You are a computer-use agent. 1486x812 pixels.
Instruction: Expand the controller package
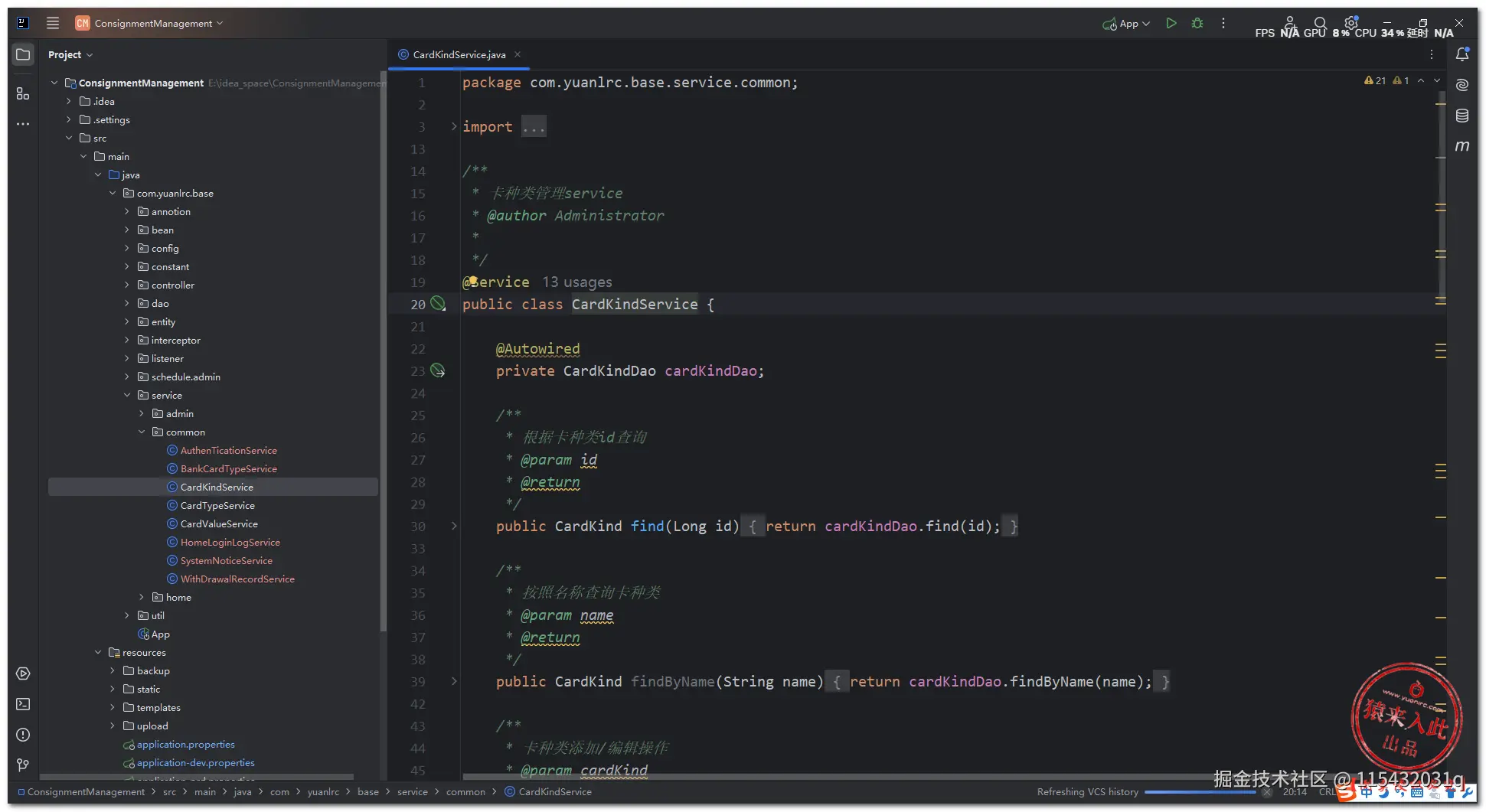[127, 285]
